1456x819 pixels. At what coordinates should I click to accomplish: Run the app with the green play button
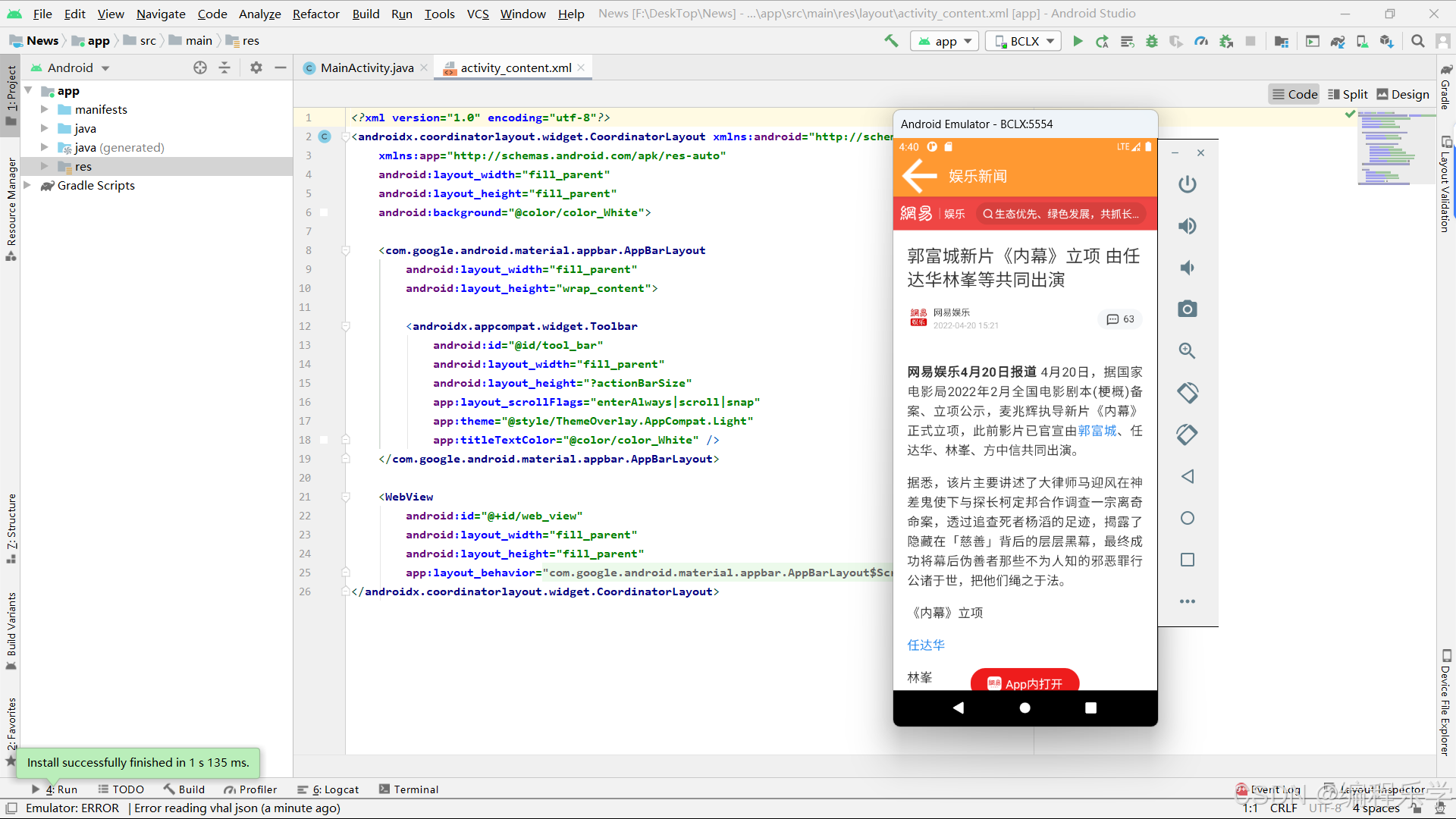pos(1078,41)
